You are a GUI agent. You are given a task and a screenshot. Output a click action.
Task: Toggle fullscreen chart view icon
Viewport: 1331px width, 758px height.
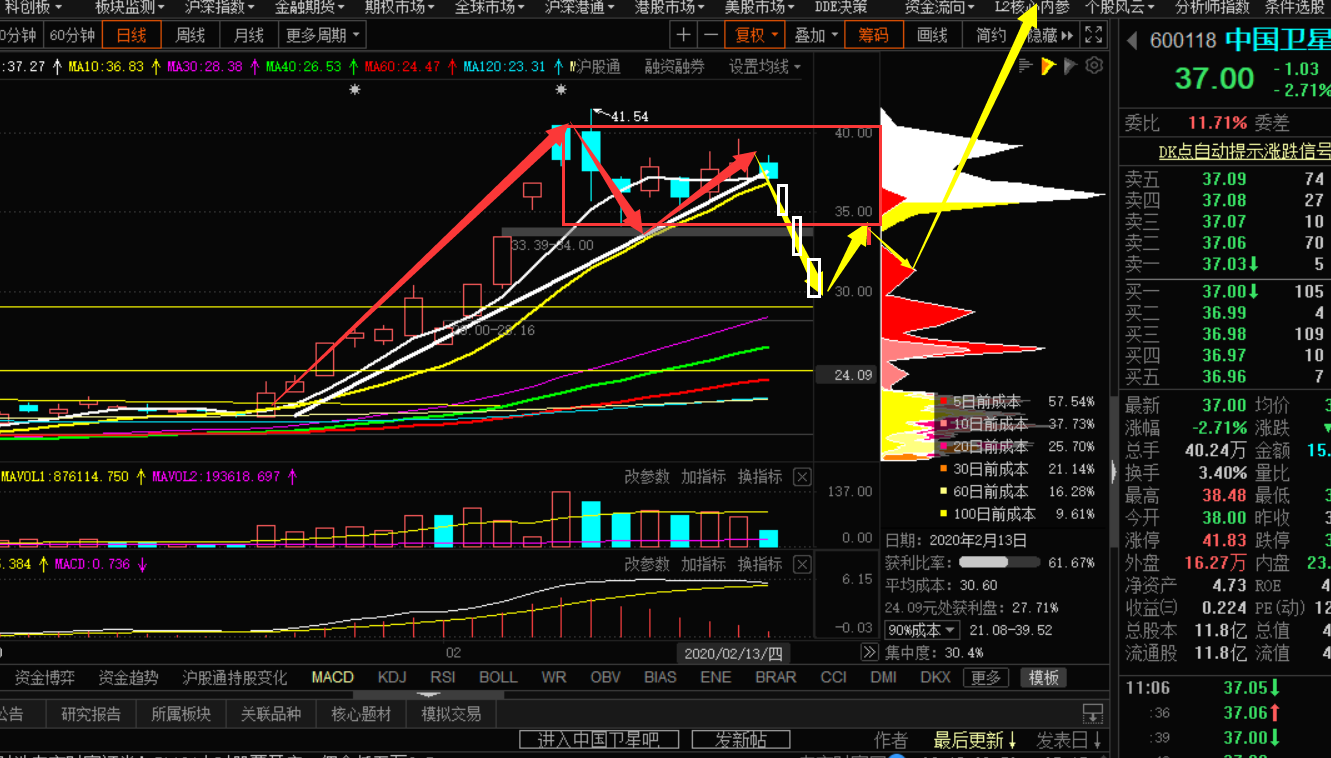click(x=1094, y=35)
